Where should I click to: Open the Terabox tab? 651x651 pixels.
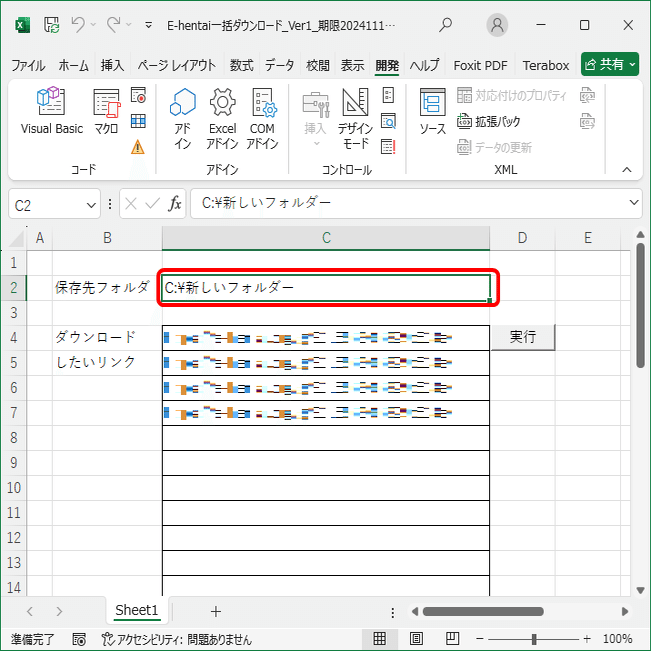(x=546, y=65)
